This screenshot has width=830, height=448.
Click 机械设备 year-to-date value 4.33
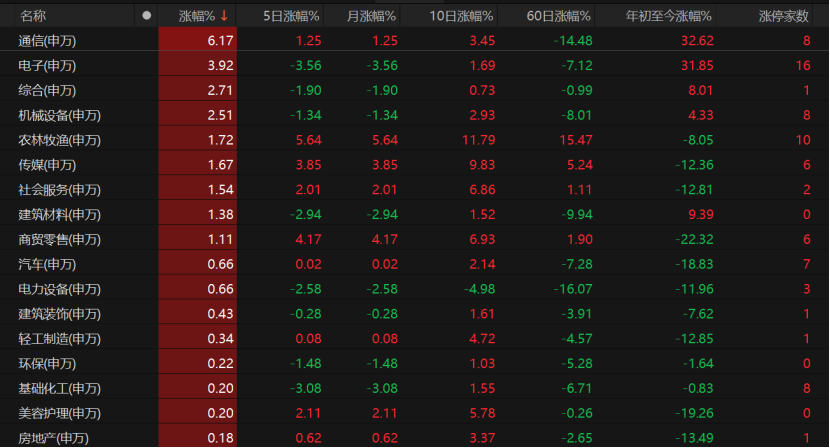pyautogui.click(x=701, y=115)
